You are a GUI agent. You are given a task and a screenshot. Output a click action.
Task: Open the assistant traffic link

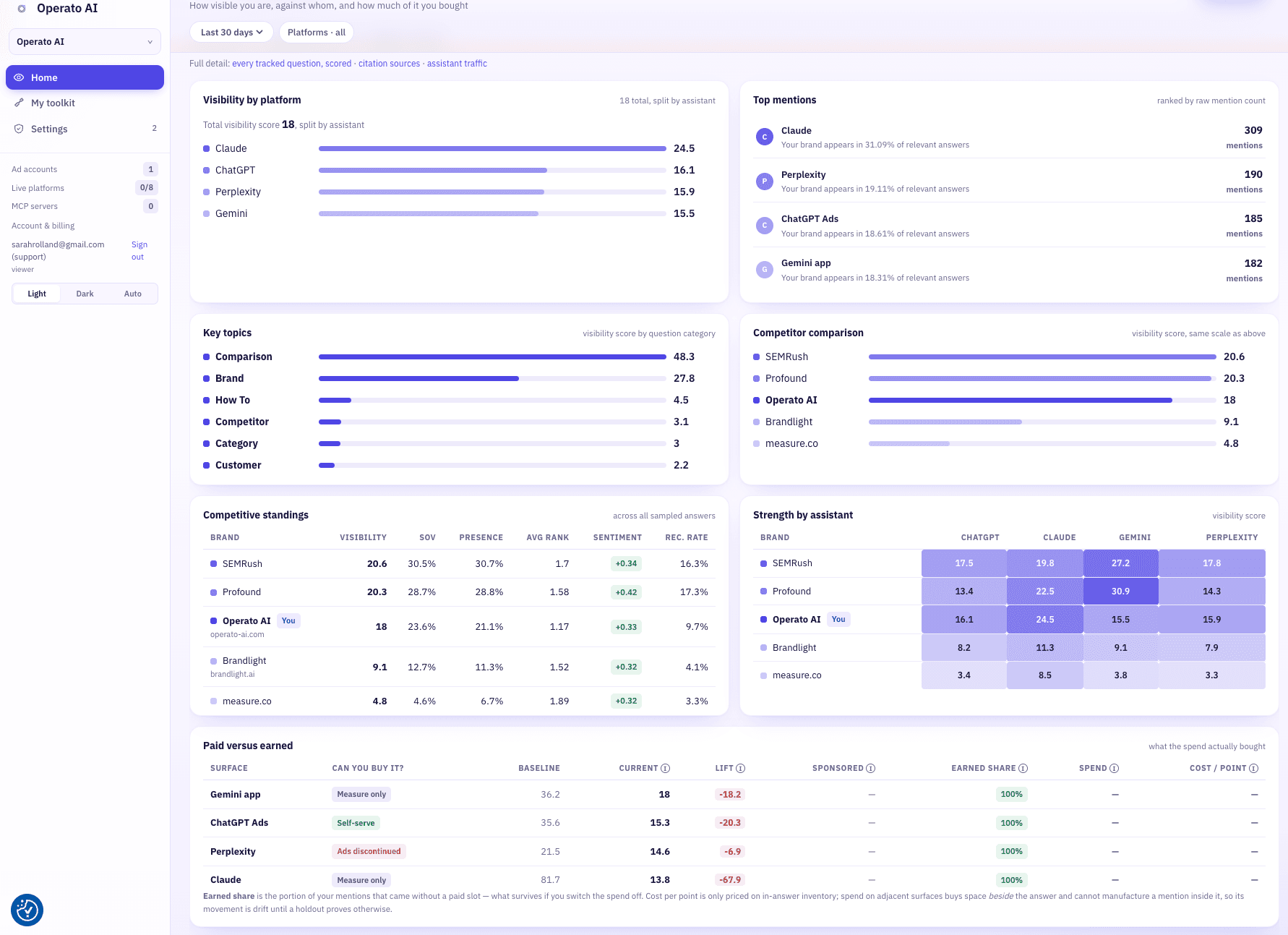pyautogui.click(x=457, y=64)
